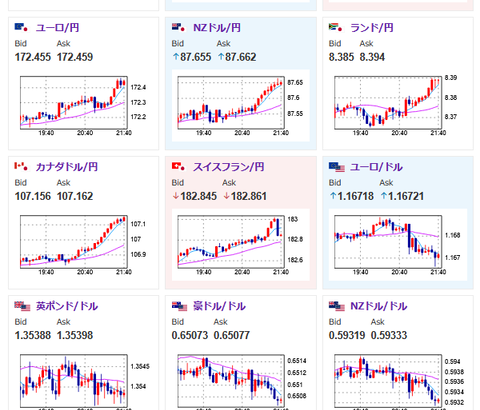Click the Australian Dollar/Dollar flag icon
This screenshot has width=480, height=410.
click(x=179, y=306)
